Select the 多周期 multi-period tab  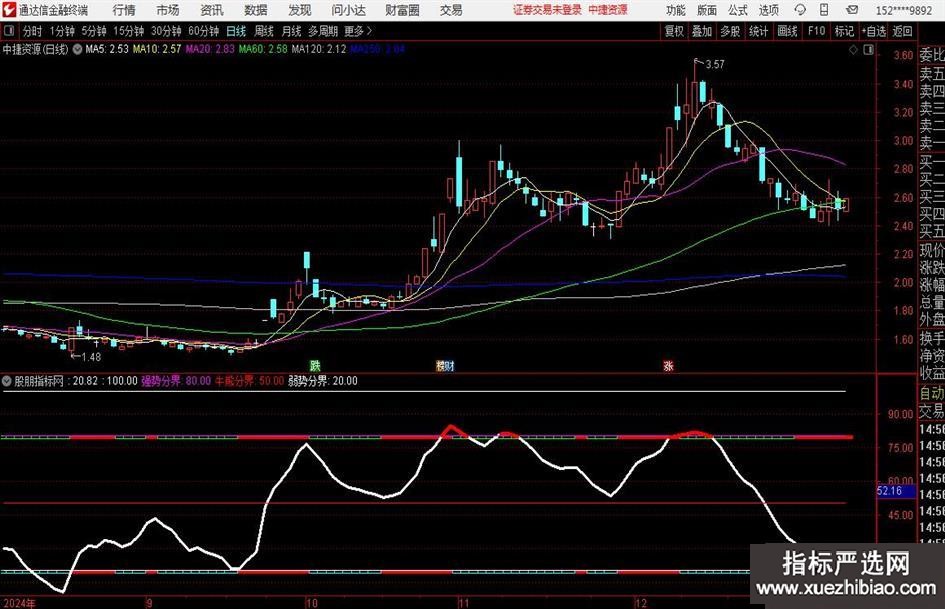pos(323,31)
